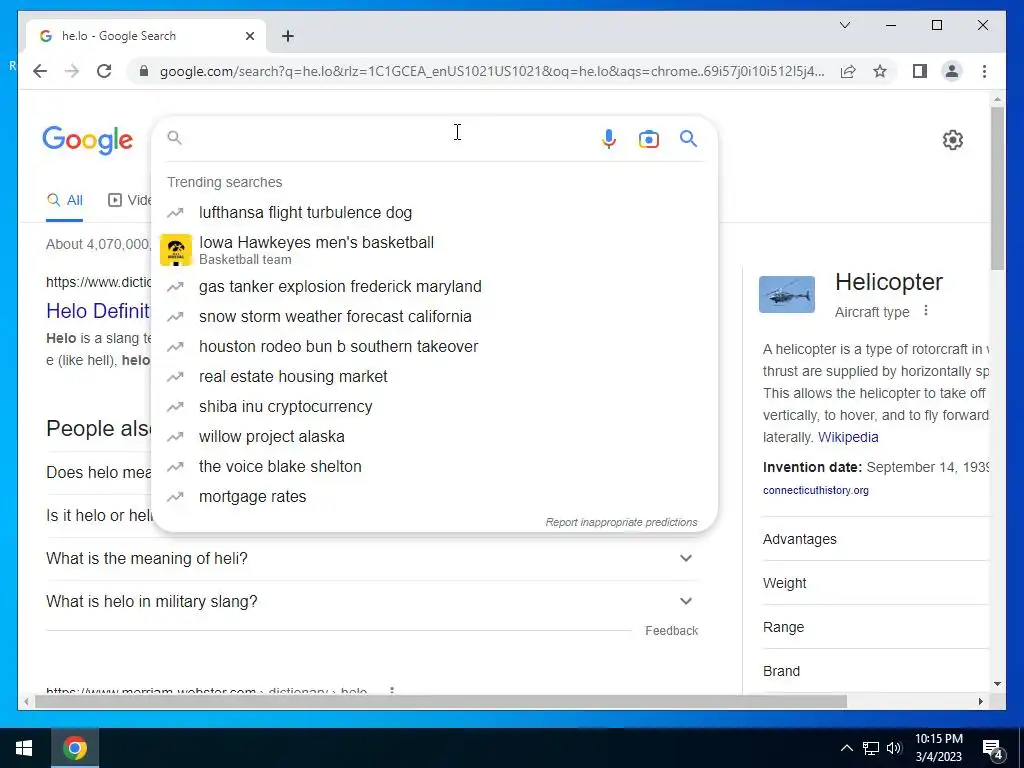Click the blue magnifier search button
Viewport: 1024px width, 768px height.
pos(688,138)
